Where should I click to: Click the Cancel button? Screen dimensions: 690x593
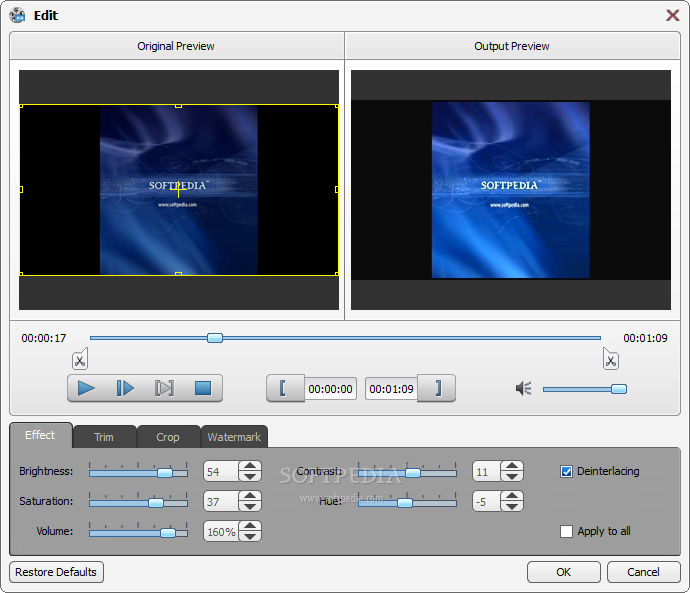click(x=643, y=572)
